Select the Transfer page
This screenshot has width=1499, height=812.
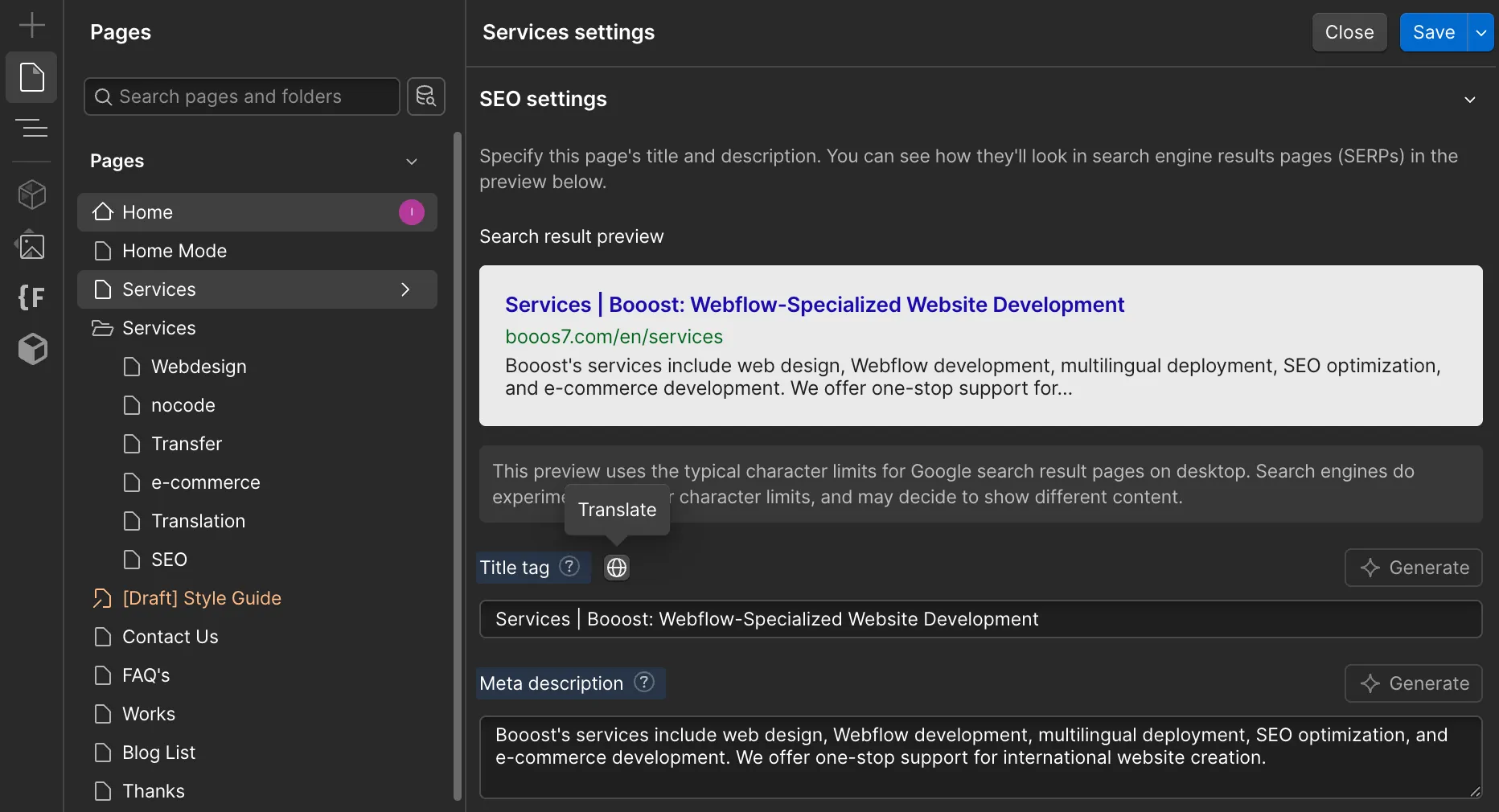257,444
